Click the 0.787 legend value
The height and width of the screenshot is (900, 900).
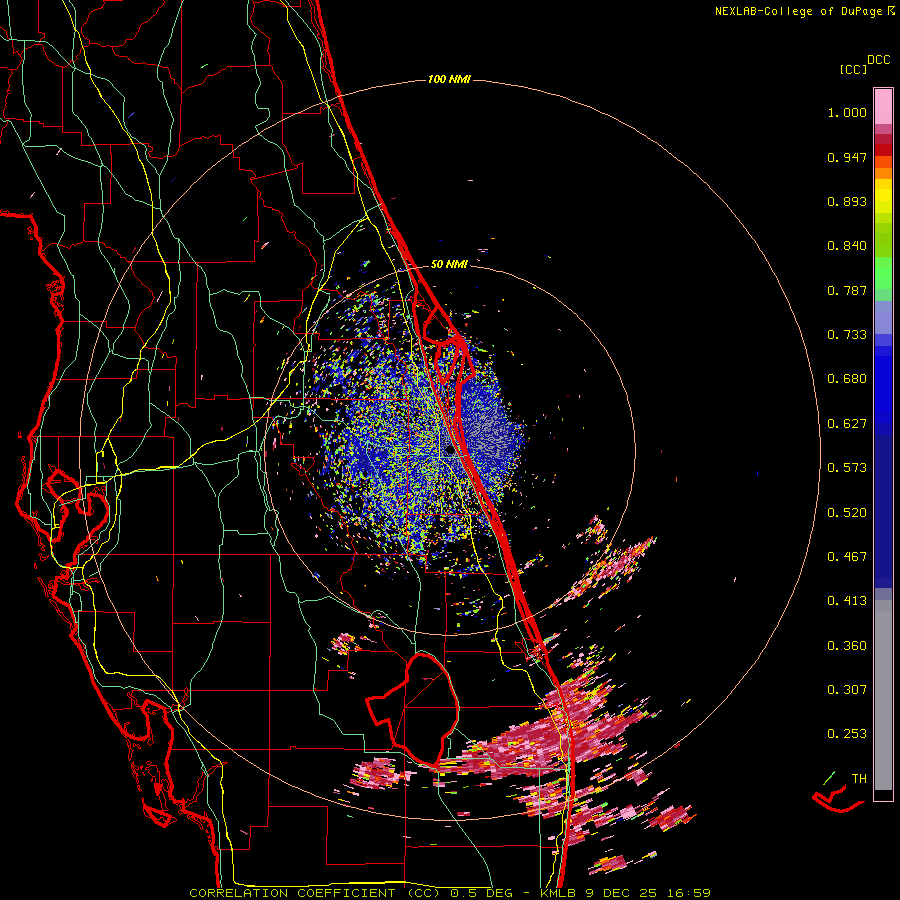pyautogui.click(x=847, y=290)
